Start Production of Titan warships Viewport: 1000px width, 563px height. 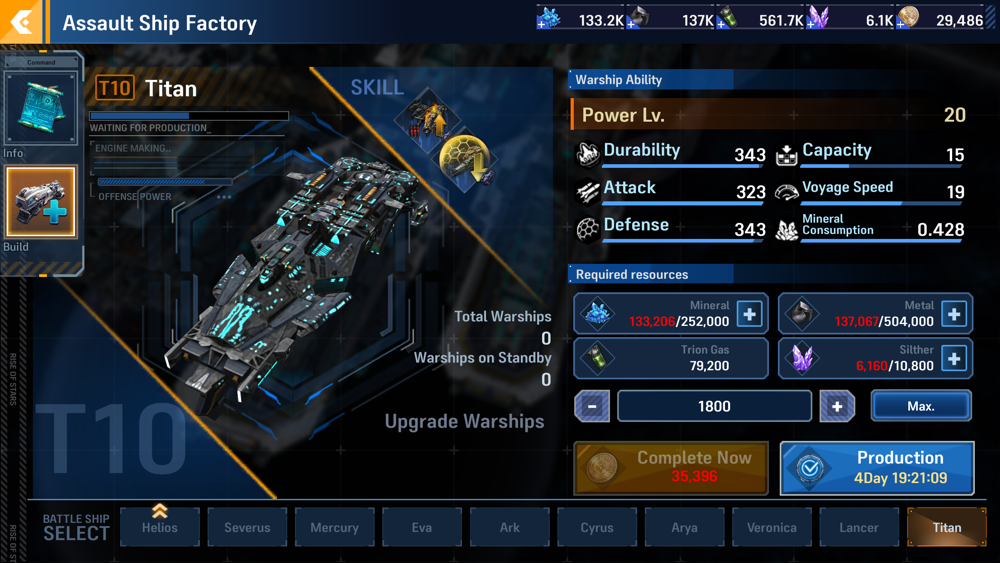877,468
